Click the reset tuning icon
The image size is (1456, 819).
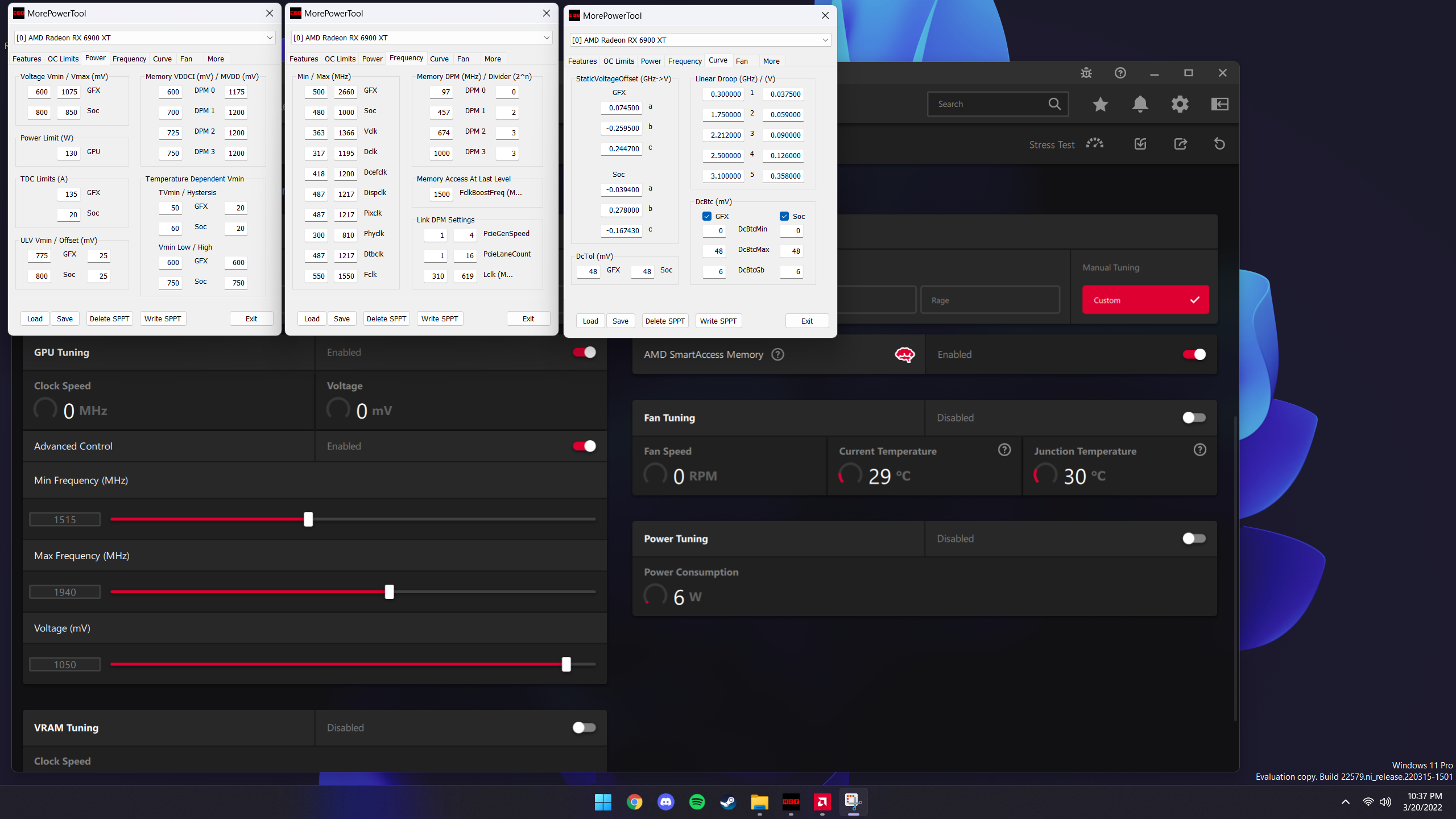(1219, 144)
